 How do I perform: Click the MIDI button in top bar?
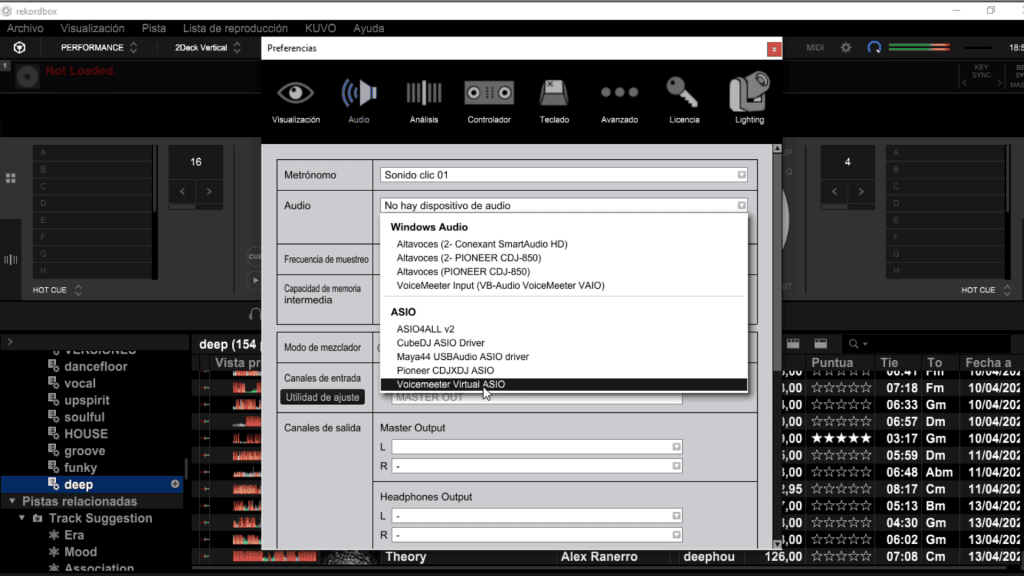(815, 48)
